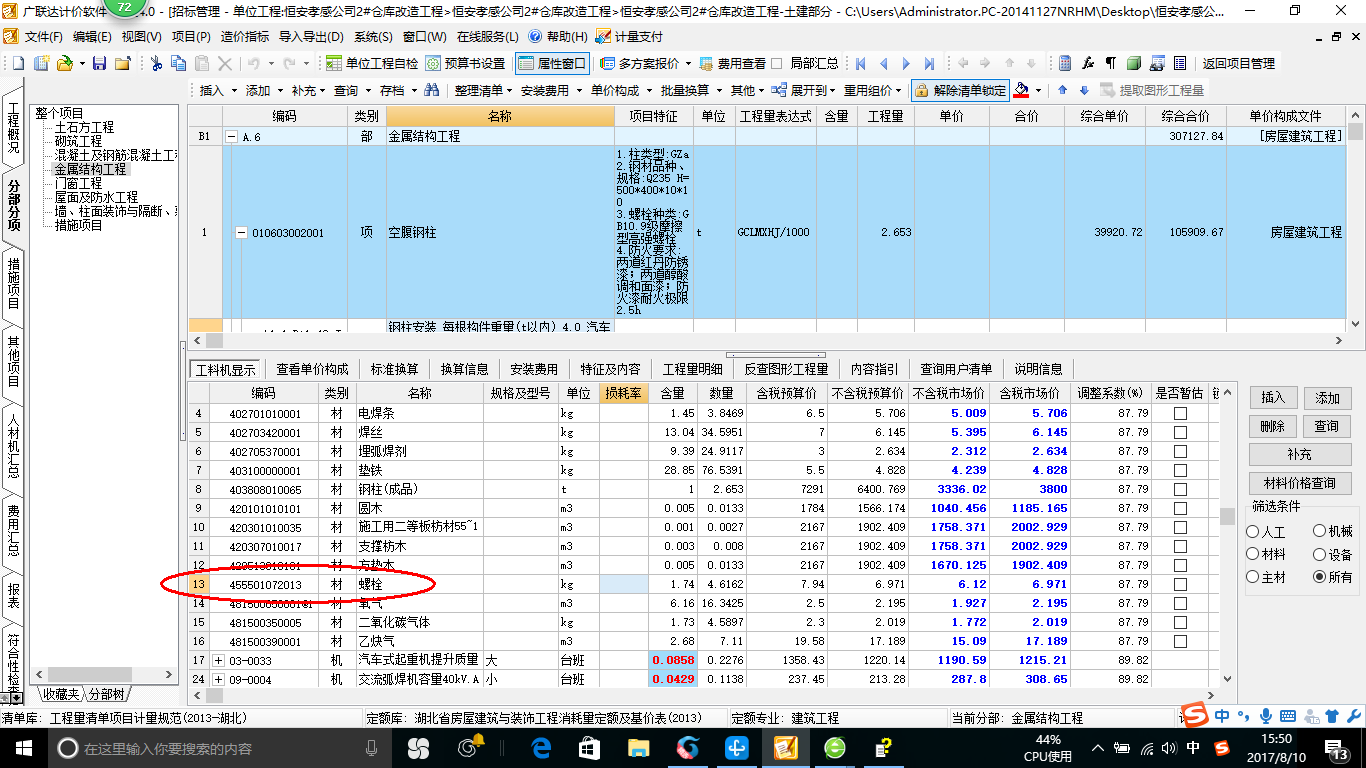The image size is (1366, 768).
Task: Click the 材料价格查询 button
Action: pyautogui.click(x=1300, y=483)
